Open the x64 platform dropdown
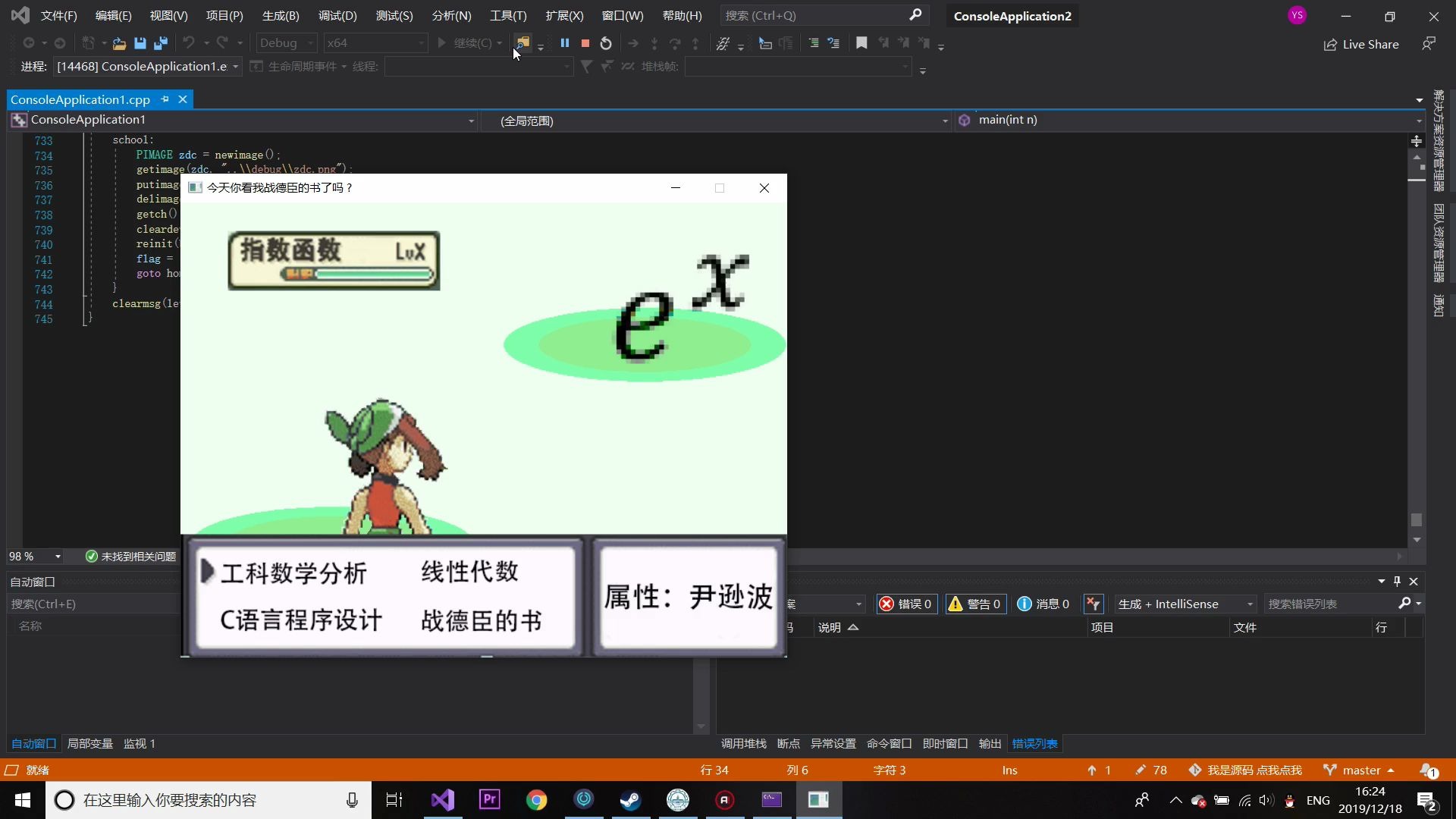The image size is (1456, 819). pos(375,43)
